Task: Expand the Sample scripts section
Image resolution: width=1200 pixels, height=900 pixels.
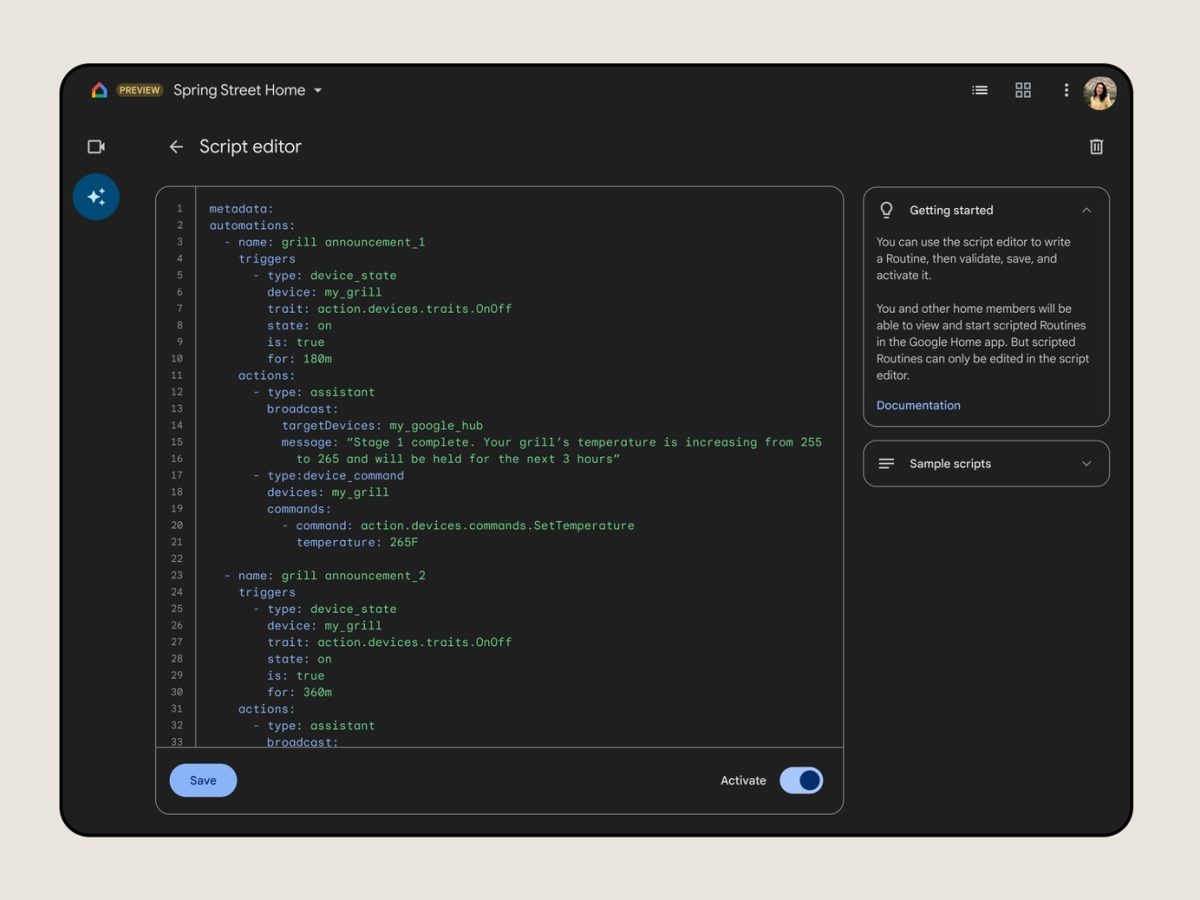Action: (1086, 464)
